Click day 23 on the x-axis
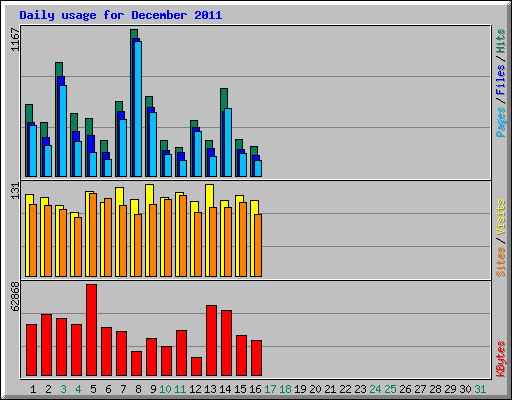 [360, 389]
